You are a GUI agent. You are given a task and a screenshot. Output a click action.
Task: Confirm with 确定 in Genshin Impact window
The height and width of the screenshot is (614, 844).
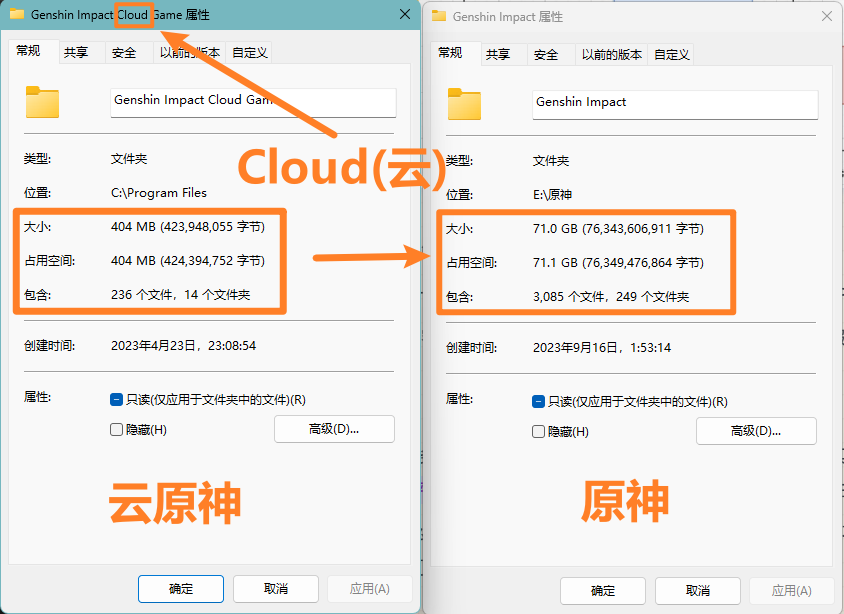click(x=603, y=591)
